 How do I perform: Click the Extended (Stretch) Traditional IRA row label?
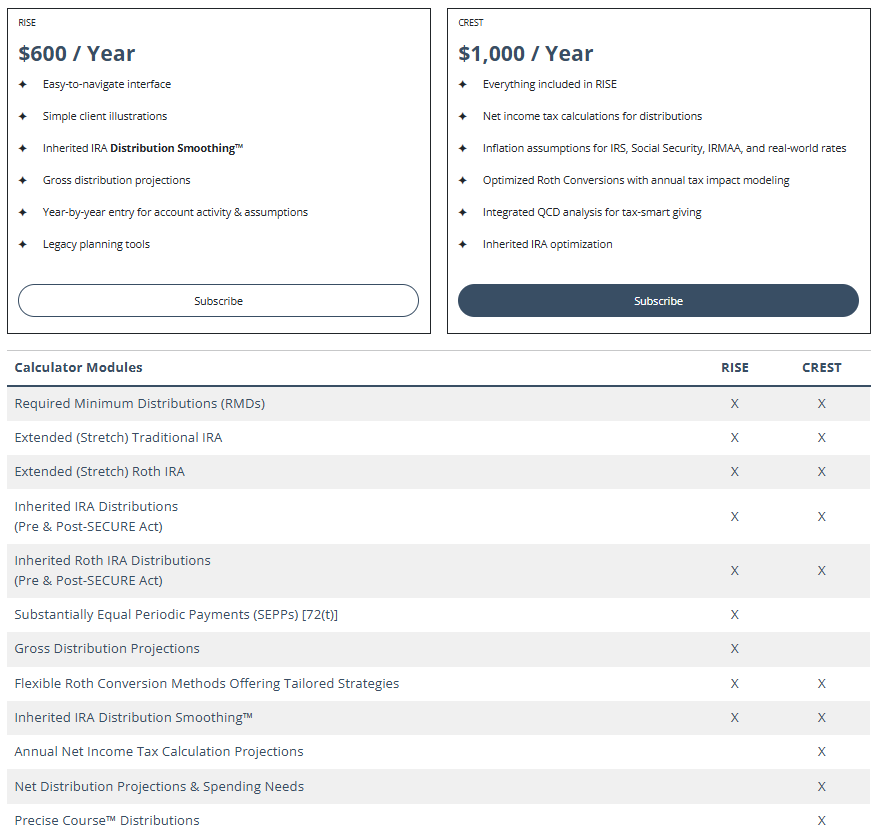point(118,438)
